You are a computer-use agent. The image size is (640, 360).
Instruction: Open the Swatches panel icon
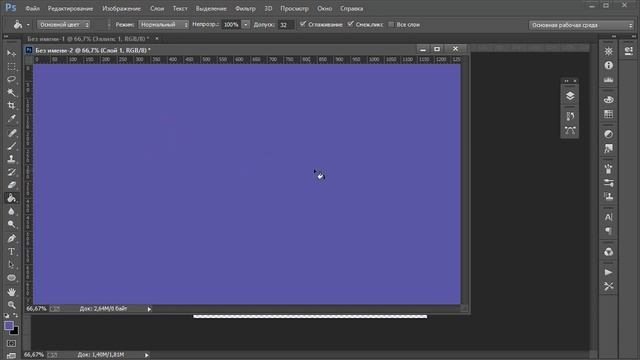[608, 114]
